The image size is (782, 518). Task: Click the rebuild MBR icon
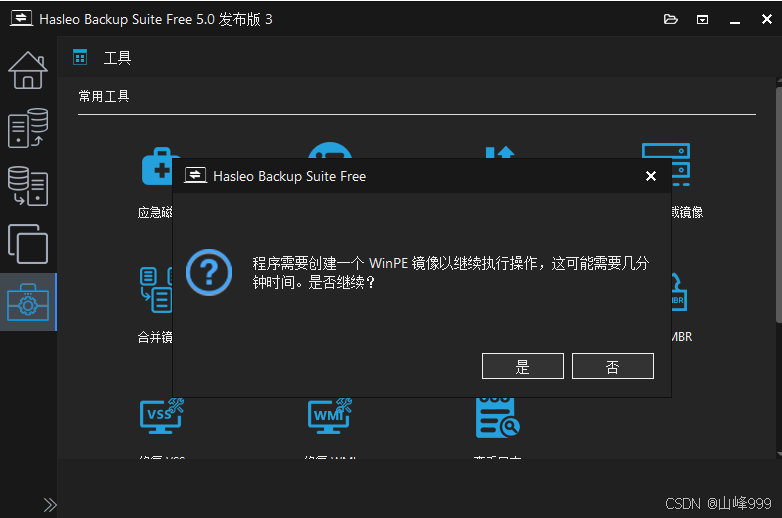tap(679, 292)
